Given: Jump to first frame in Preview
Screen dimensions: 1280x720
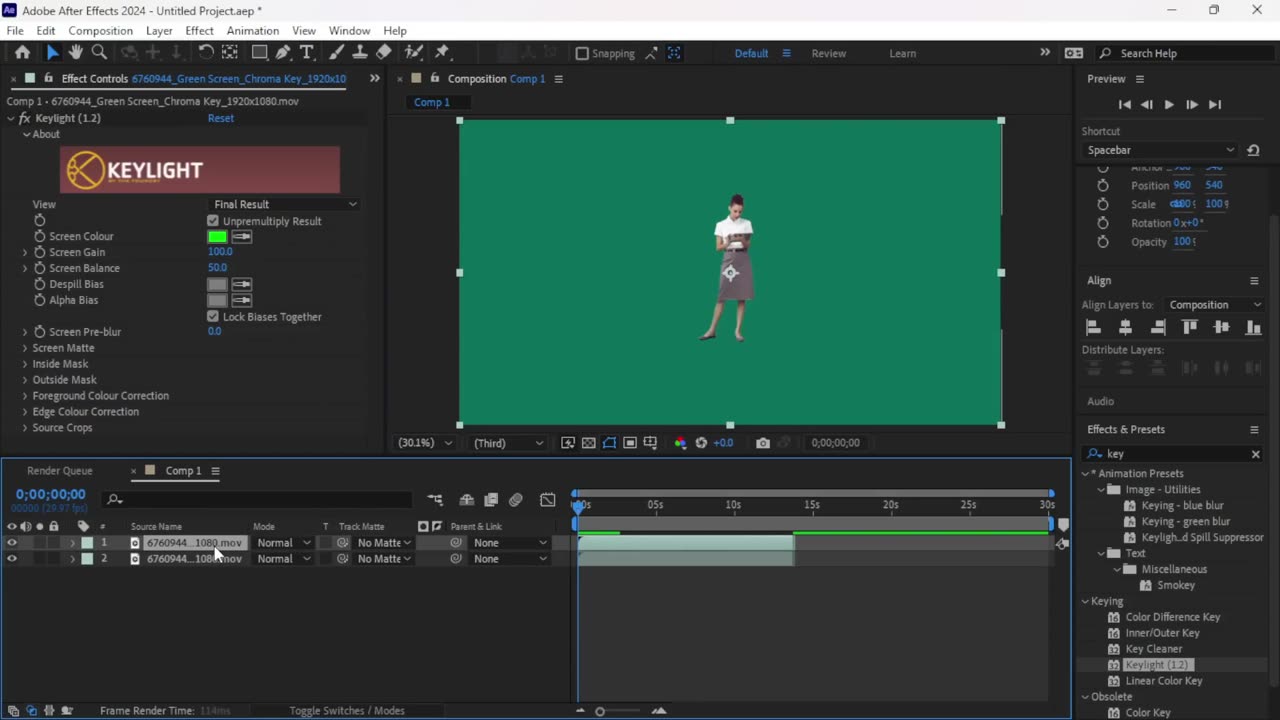Looking at the screenshot, I should pos(1124,104).
